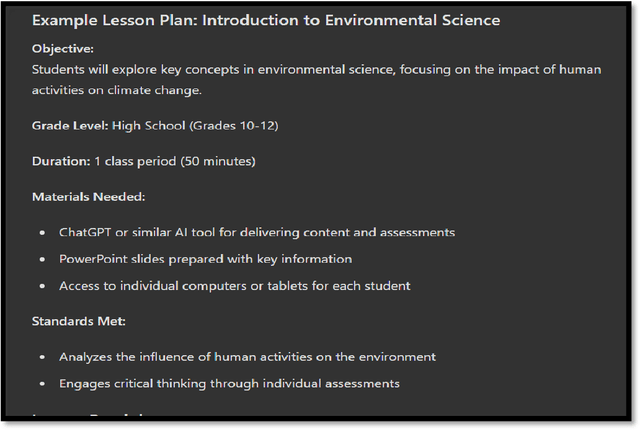The image size is (640, 430).
Task: Click the bullet point before ChatGPT item
Action: [x=42, y=232]
